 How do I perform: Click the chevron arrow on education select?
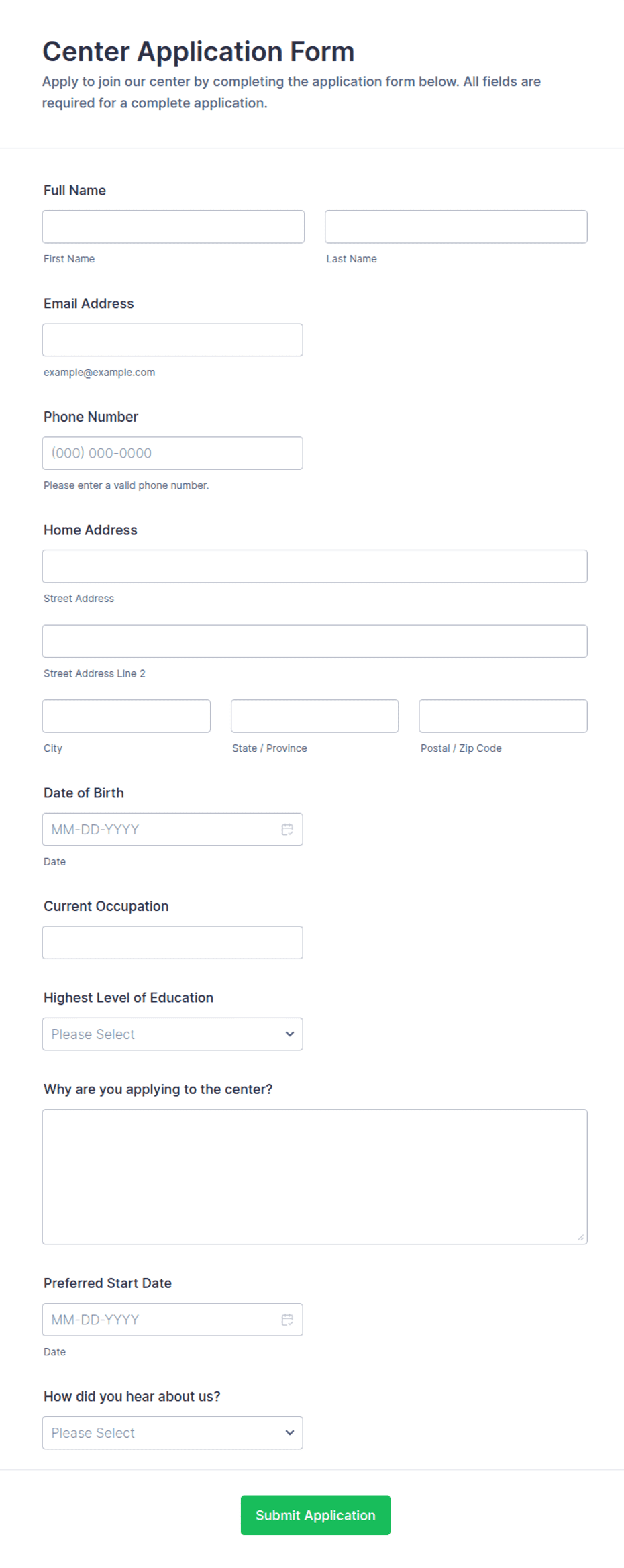click(290, 1034)
